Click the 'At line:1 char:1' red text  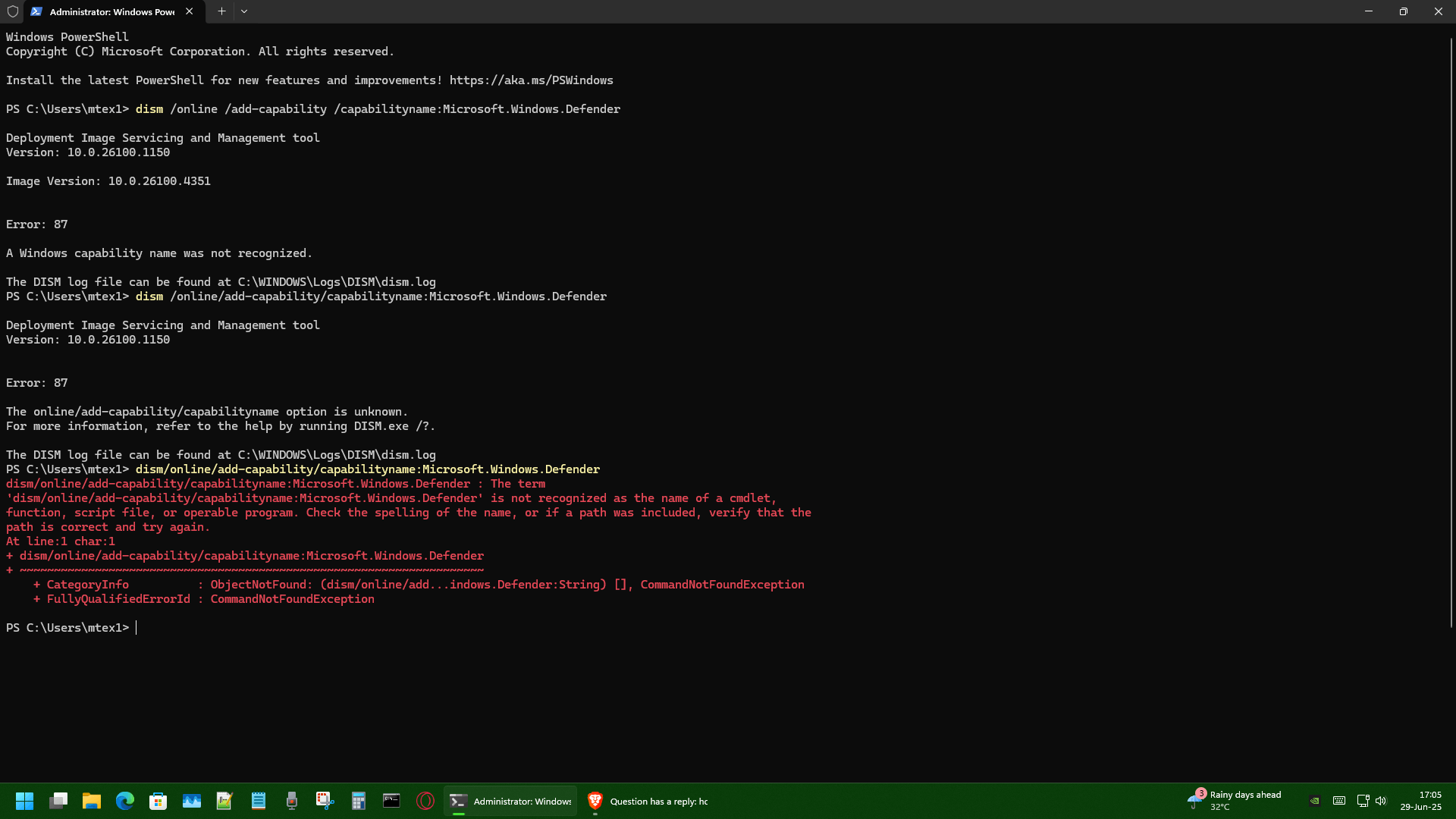click(61, 541)
